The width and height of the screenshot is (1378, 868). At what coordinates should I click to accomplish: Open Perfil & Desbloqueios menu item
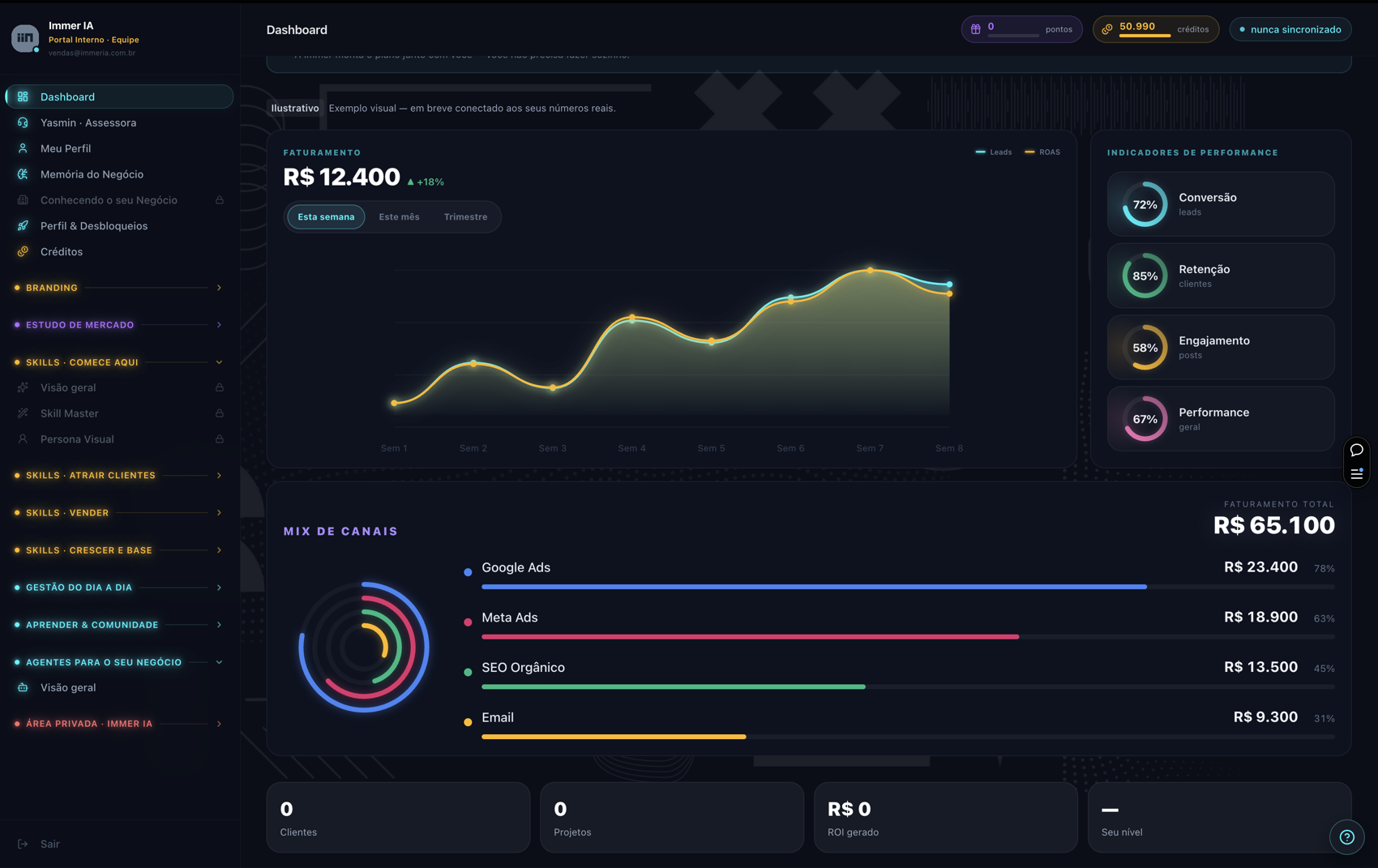coord(119,226)
